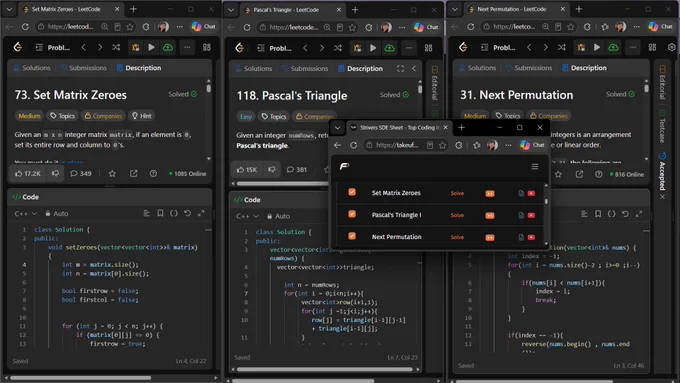Submit solution in Pascal's Triangle window
This screenshot has width=680, height=383.
click(x=389, y=48)
